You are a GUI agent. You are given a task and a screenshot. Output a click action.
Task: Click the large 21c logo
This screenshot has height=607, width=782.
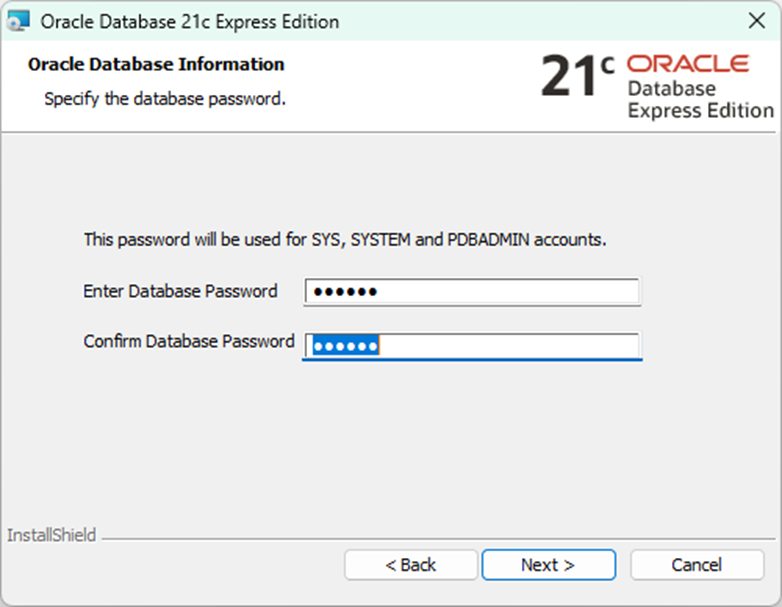pos(577,77)
